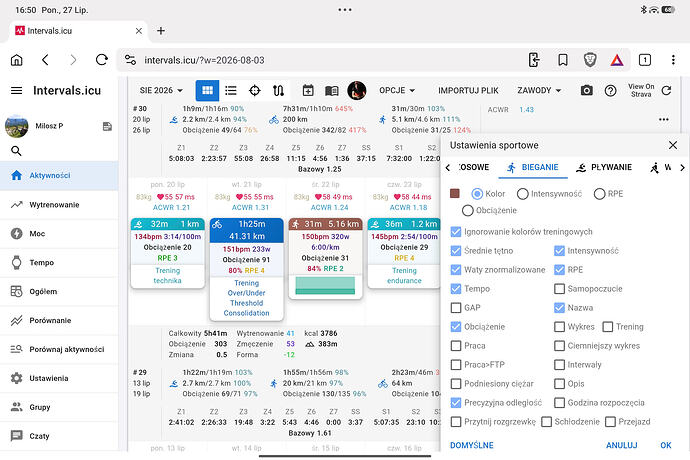690x460 pixels.
Task: Open Moc in the sidebar
Action: pos(59,234)
